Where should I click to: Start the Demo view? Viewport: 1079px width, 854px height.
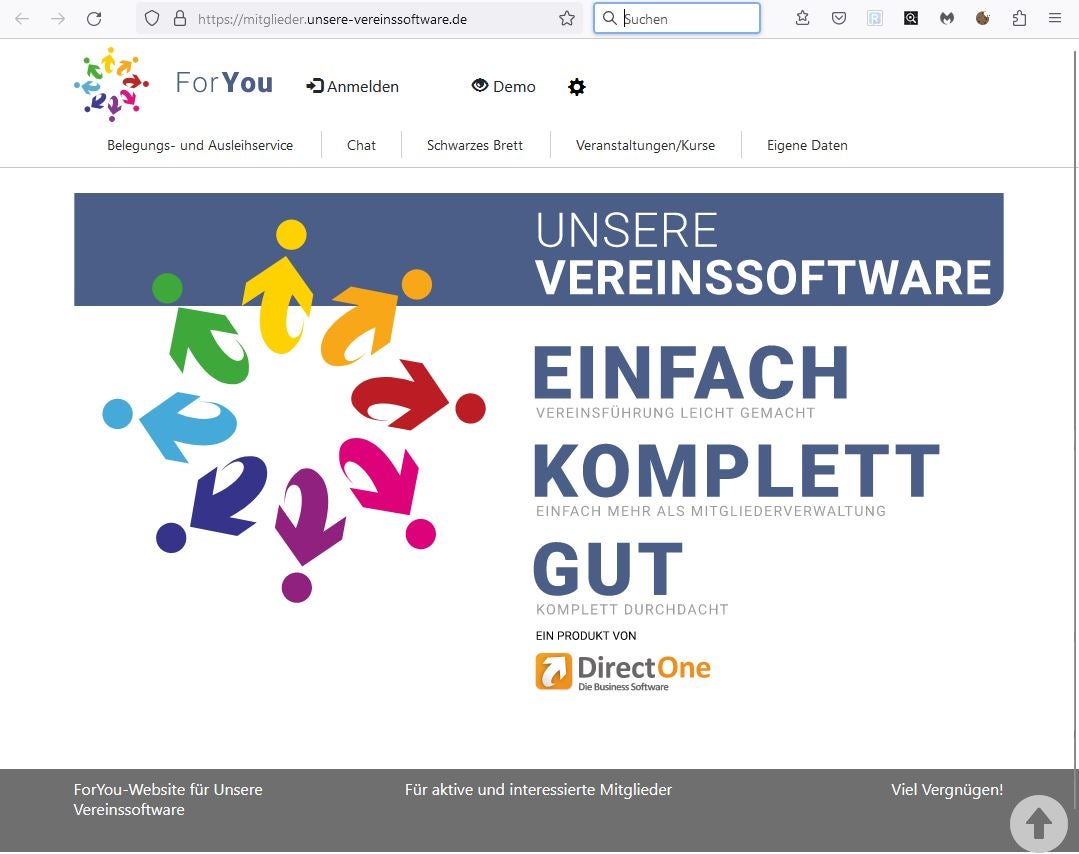504,86
